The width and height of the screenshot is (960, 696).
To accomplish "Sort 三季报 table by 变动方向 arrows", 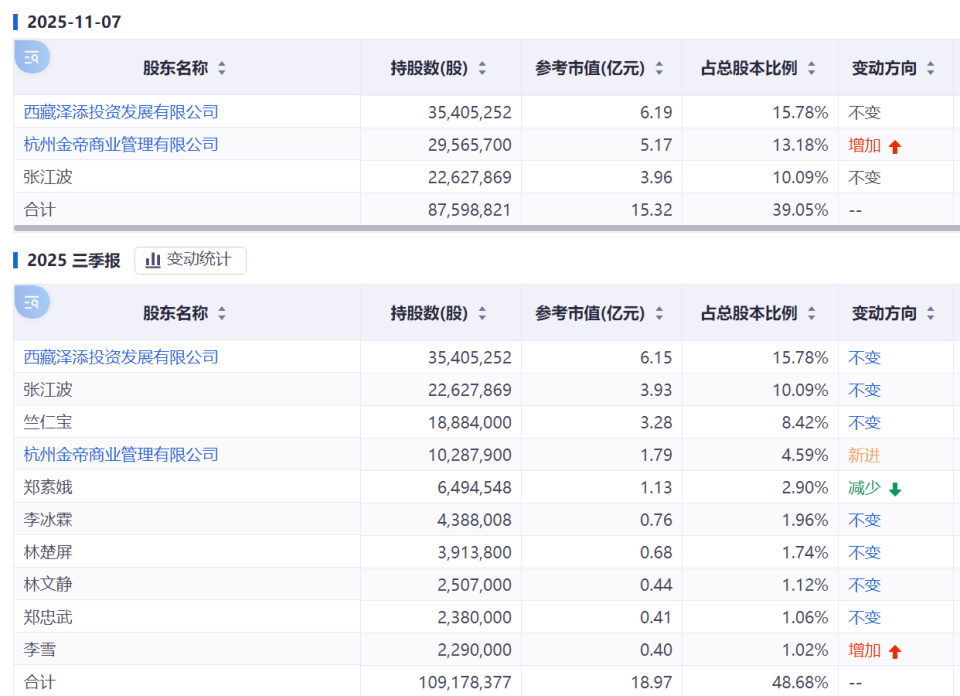I will 930,313.
